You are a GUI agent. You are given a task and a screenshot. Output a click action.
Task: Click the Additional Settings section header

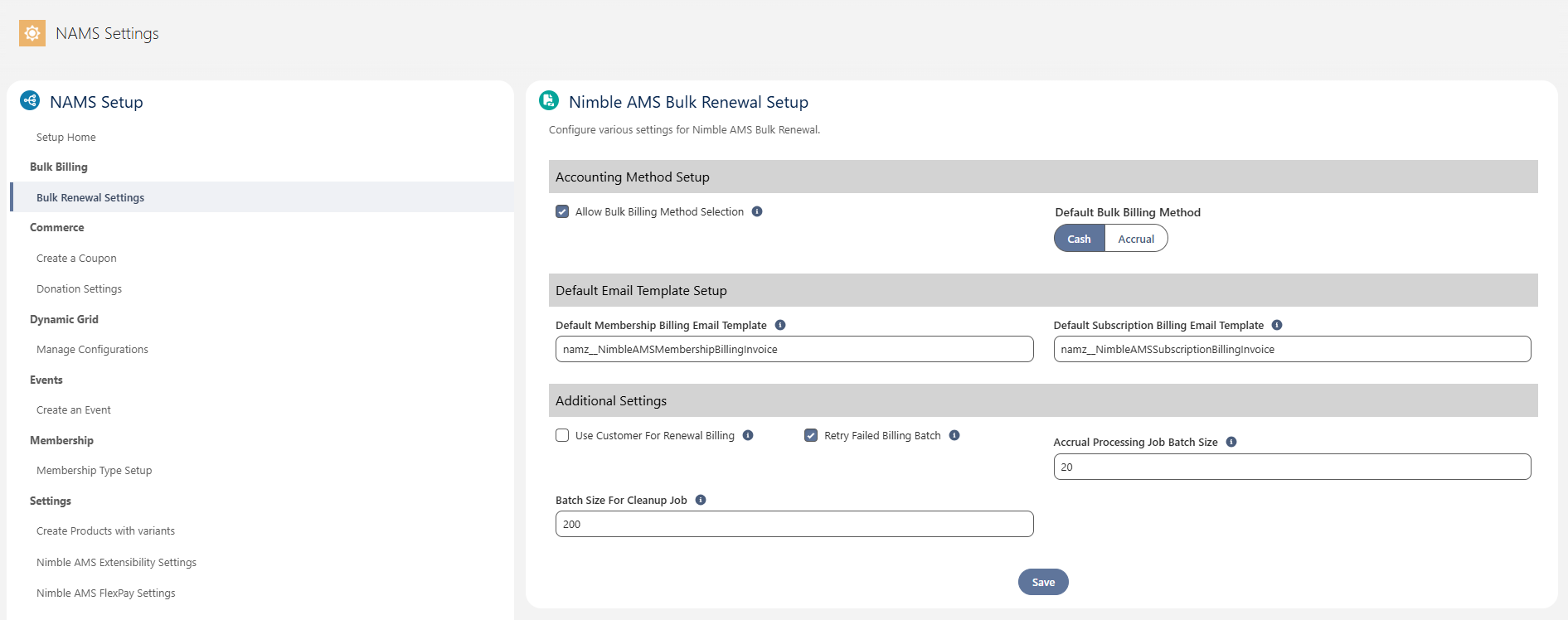[1043, 400]
